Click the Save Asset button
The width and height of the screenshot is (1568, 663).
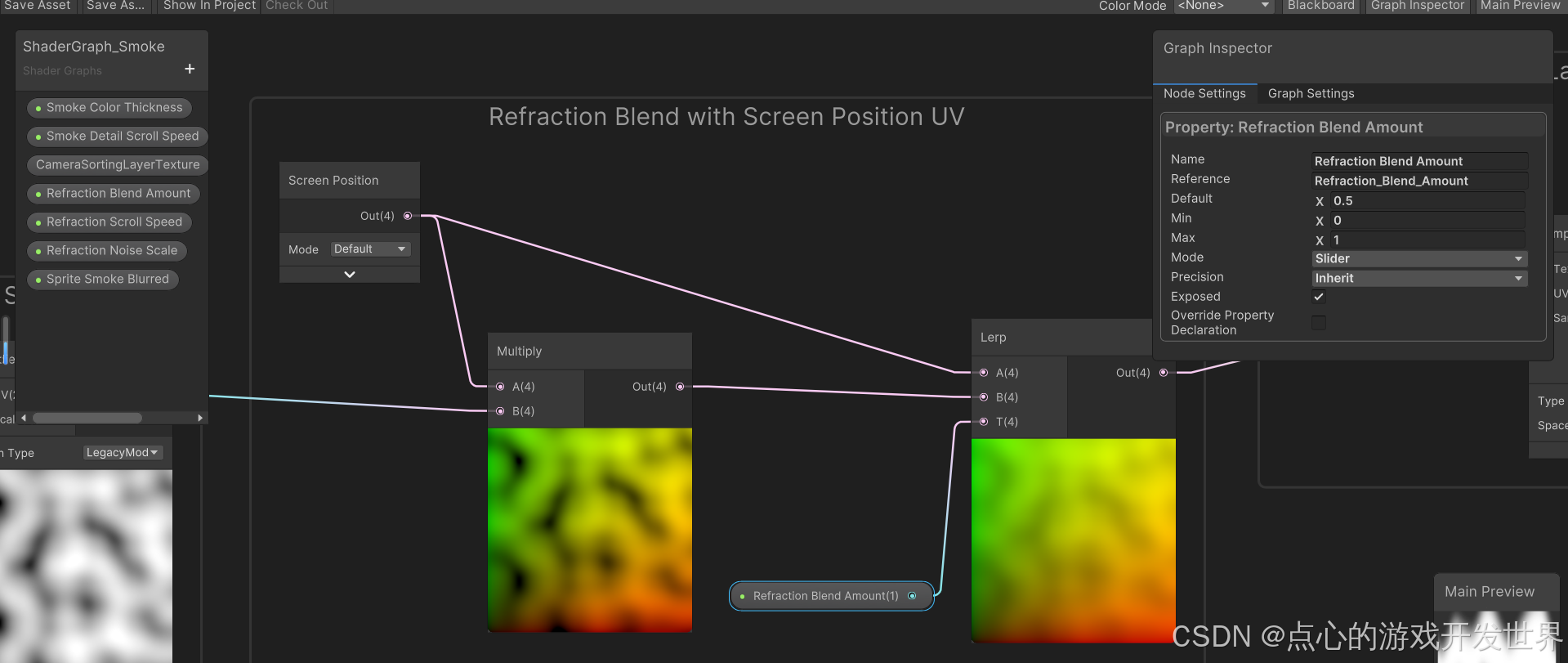click(x=38, y=6)
